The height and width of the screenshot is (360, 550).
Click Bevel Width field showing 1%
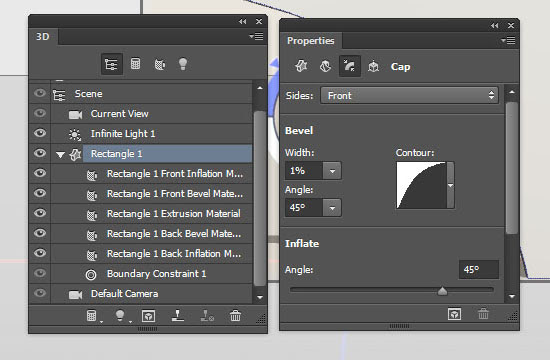click(x=304, y=171)
